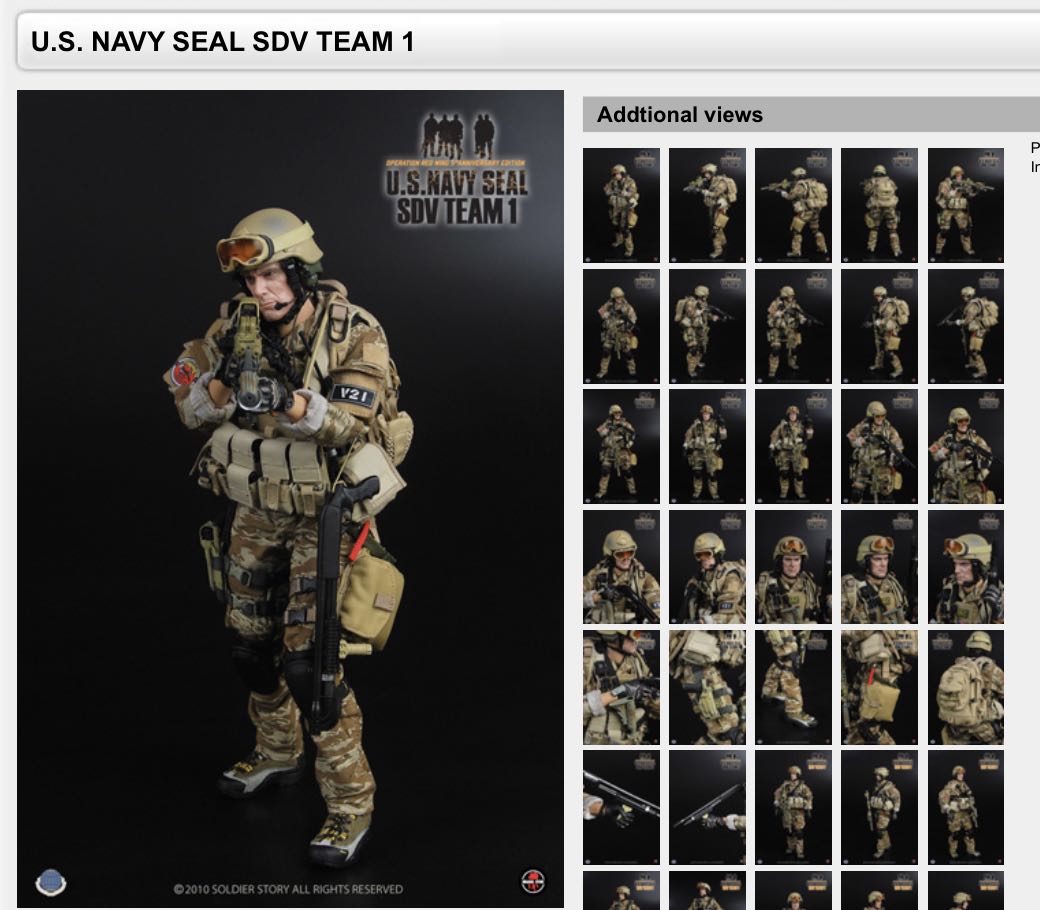Image resolution: width=1040 pixels, height=910 pixels.
Task: View the backpack rear-view close-up thumbnail
Action: coord(964,687)
